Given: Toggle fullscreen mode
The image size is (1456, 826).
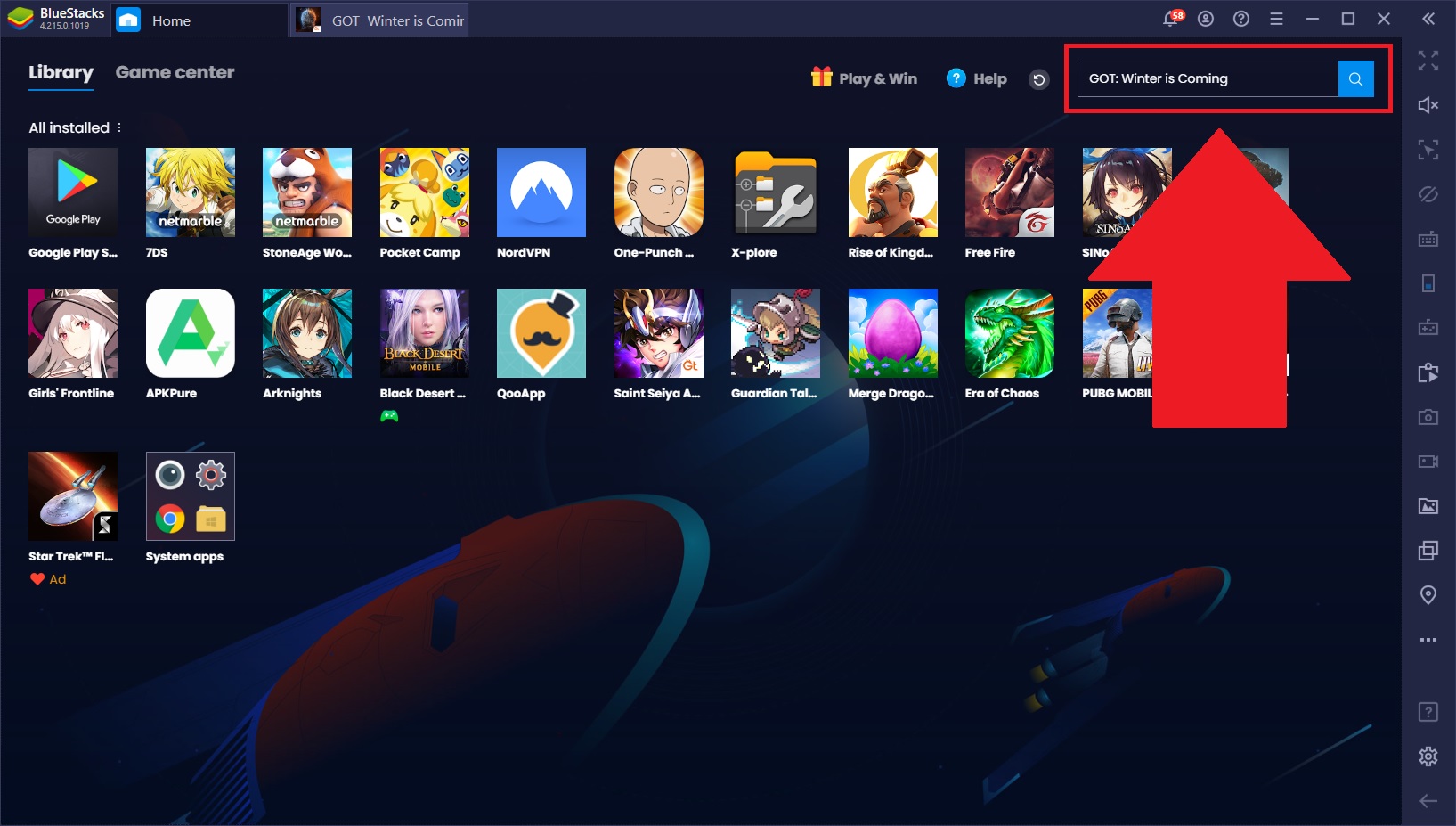Looking at the screenshot, I should pyautogui.click(x=1428, y=61).
